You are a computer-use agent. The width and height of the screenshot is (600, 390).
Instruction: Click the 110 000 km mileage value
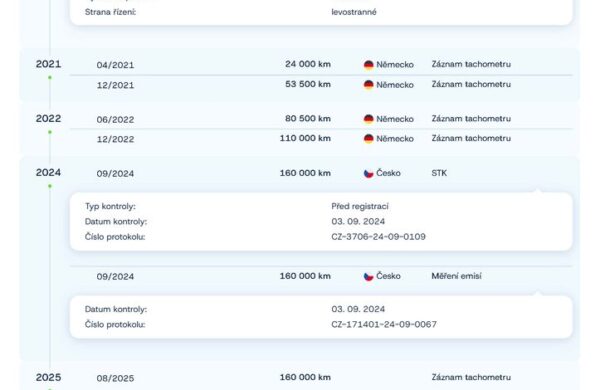pos(305,138)
